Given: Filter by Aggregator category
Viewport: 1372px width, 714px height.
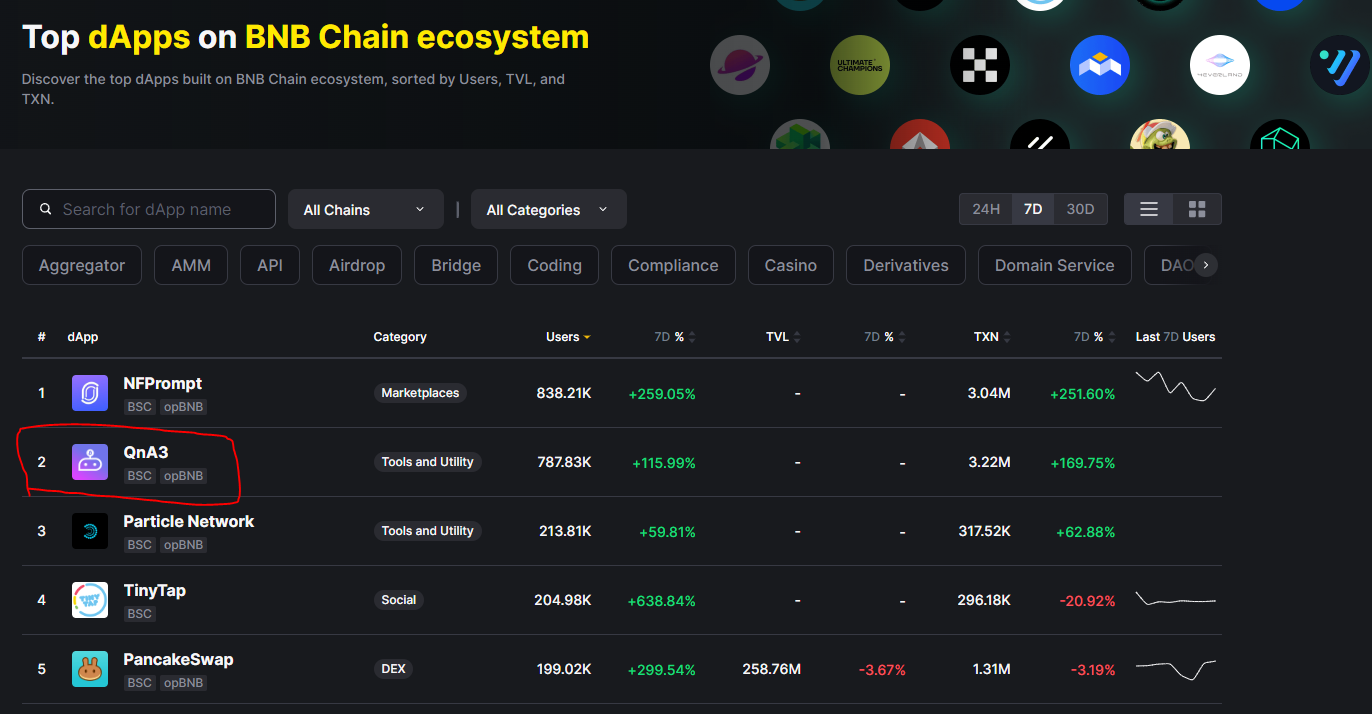Looking at the screenshot, I should pos(82,265).
